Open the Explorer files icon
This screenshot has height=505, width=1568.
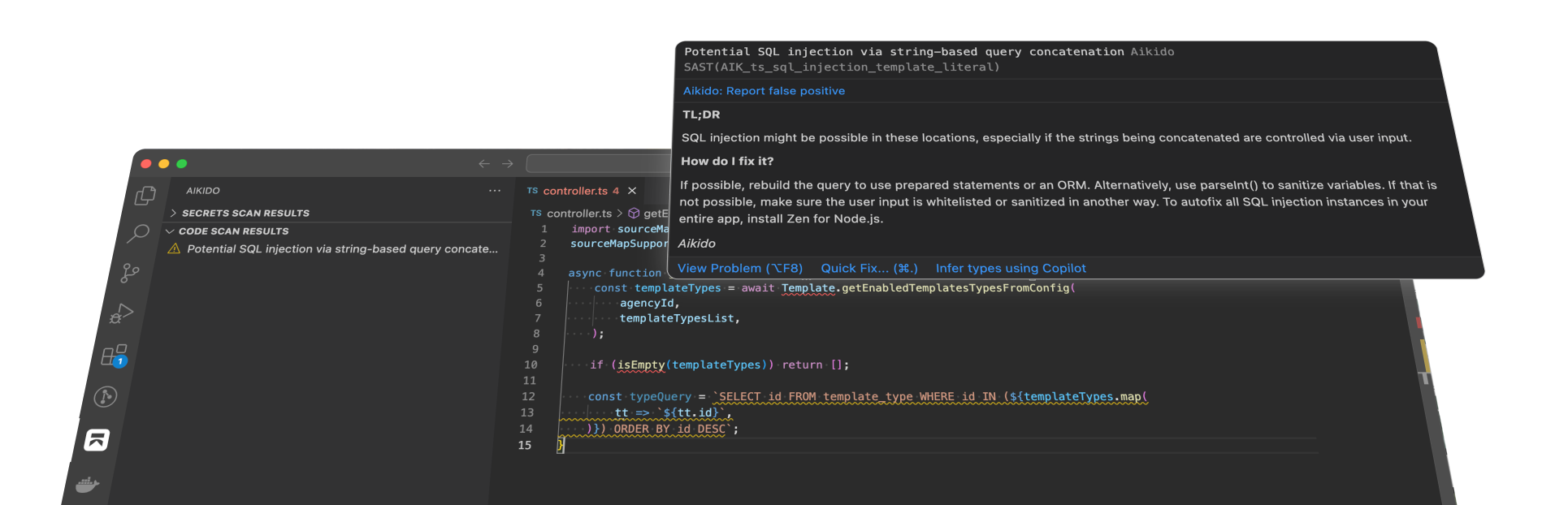[x=145, y=195]
